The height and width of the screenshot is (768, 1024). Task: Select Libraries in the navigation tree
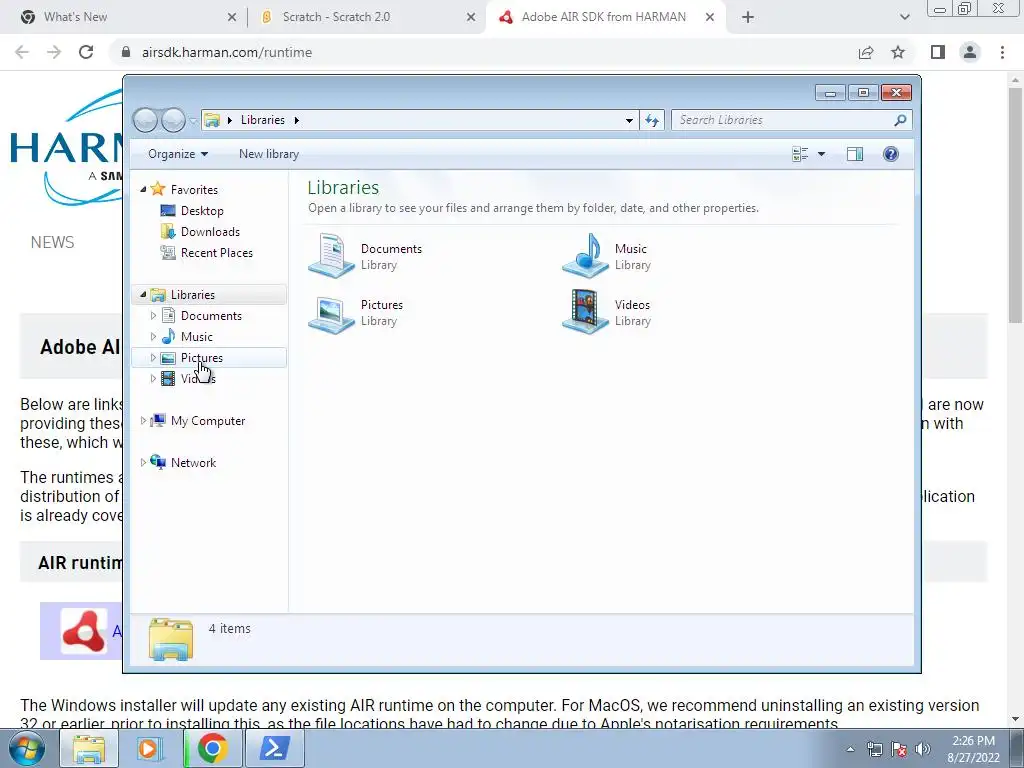click(x=193, y=295)
